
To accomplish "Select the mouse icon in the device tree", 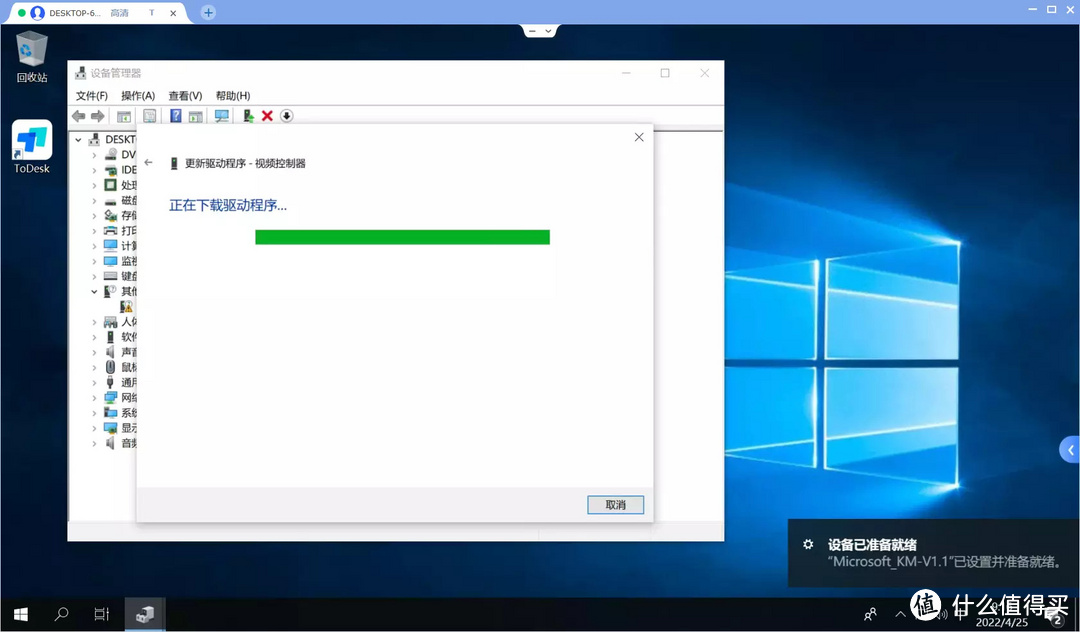I will (110, 367).
